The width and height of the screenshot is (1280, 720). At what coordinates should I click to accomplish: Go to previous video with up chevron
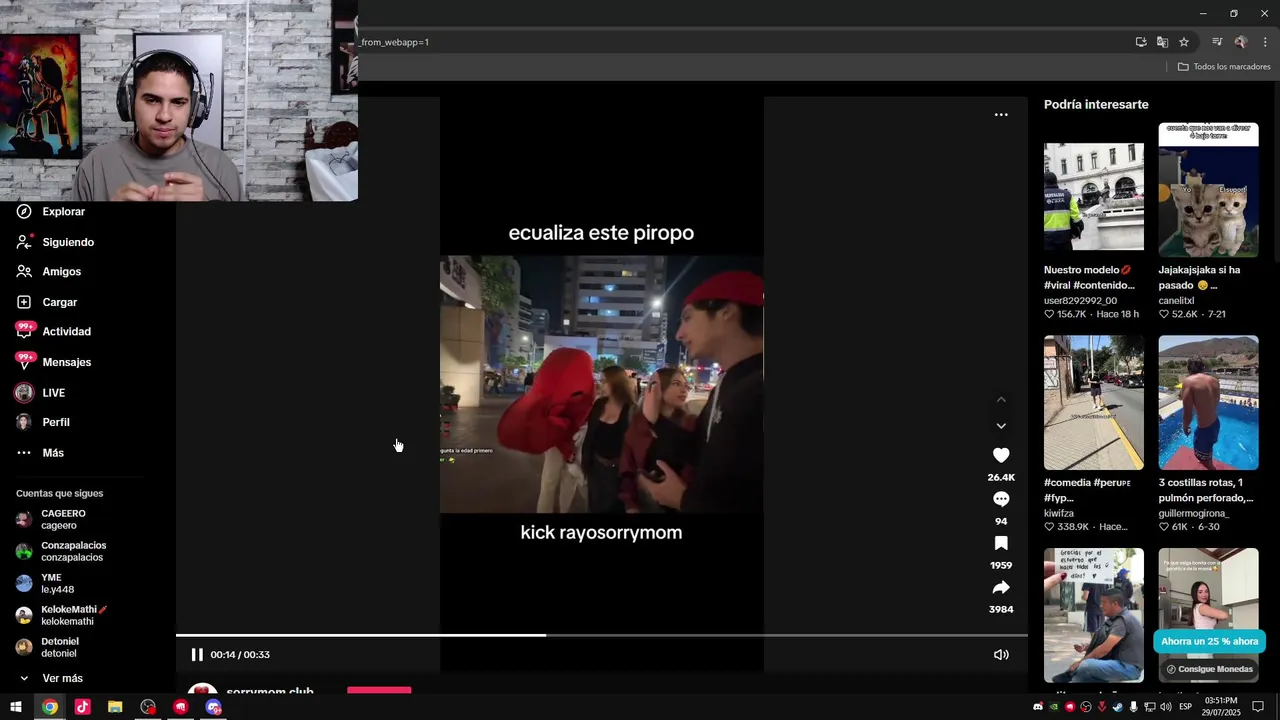(1001, 400)
